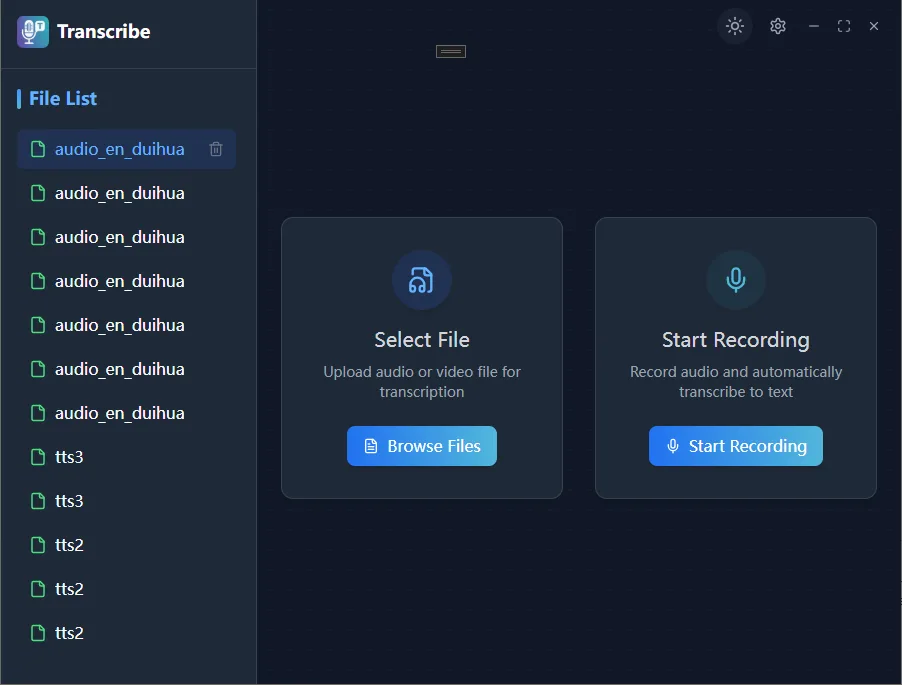The height and width of the screenshot is (685, 902).
Task: Close the Transcribe window
Action: point(874,26)
